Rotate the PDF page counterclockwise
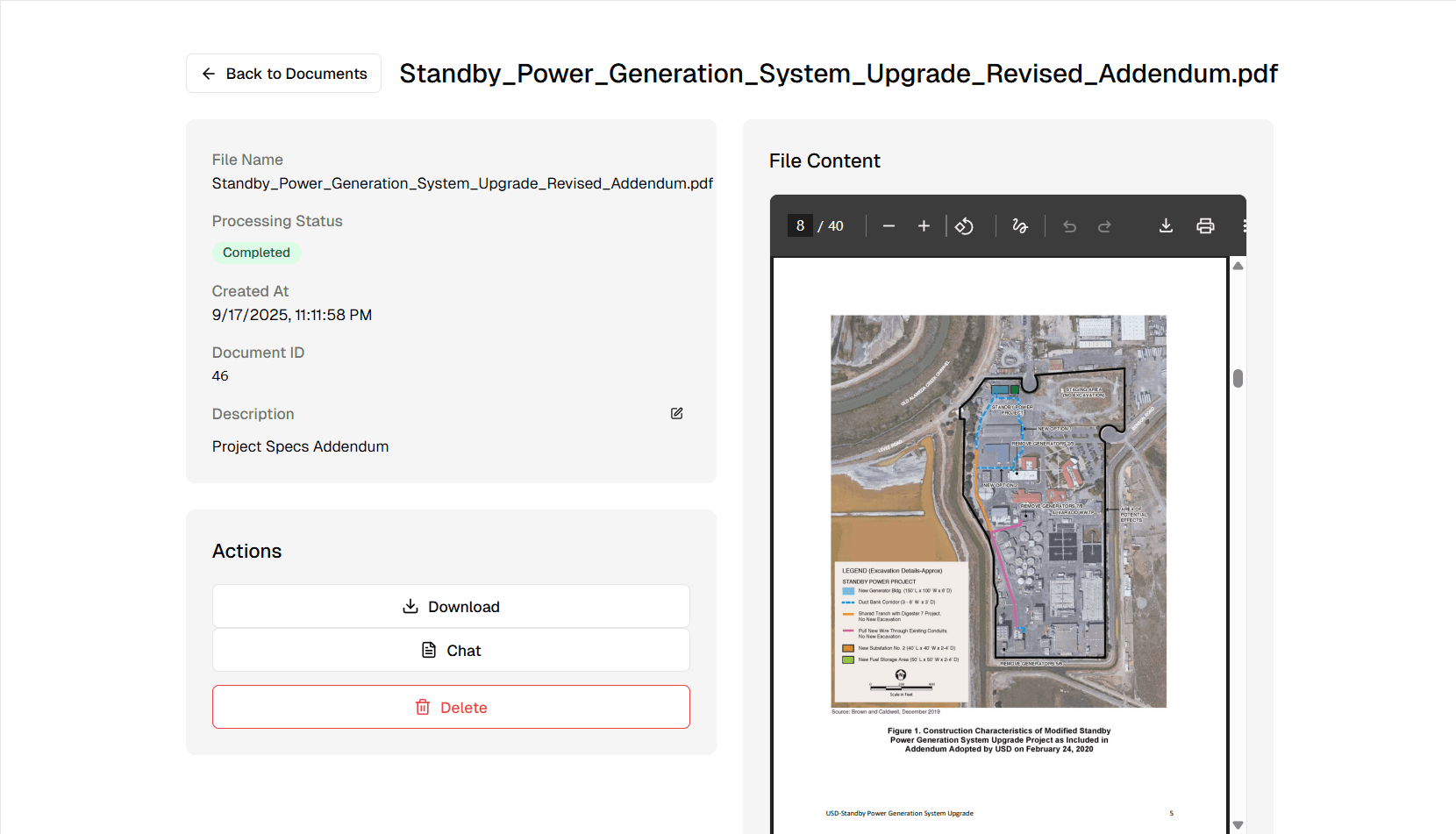1456x834 pixels. click(x=964, y=226)
